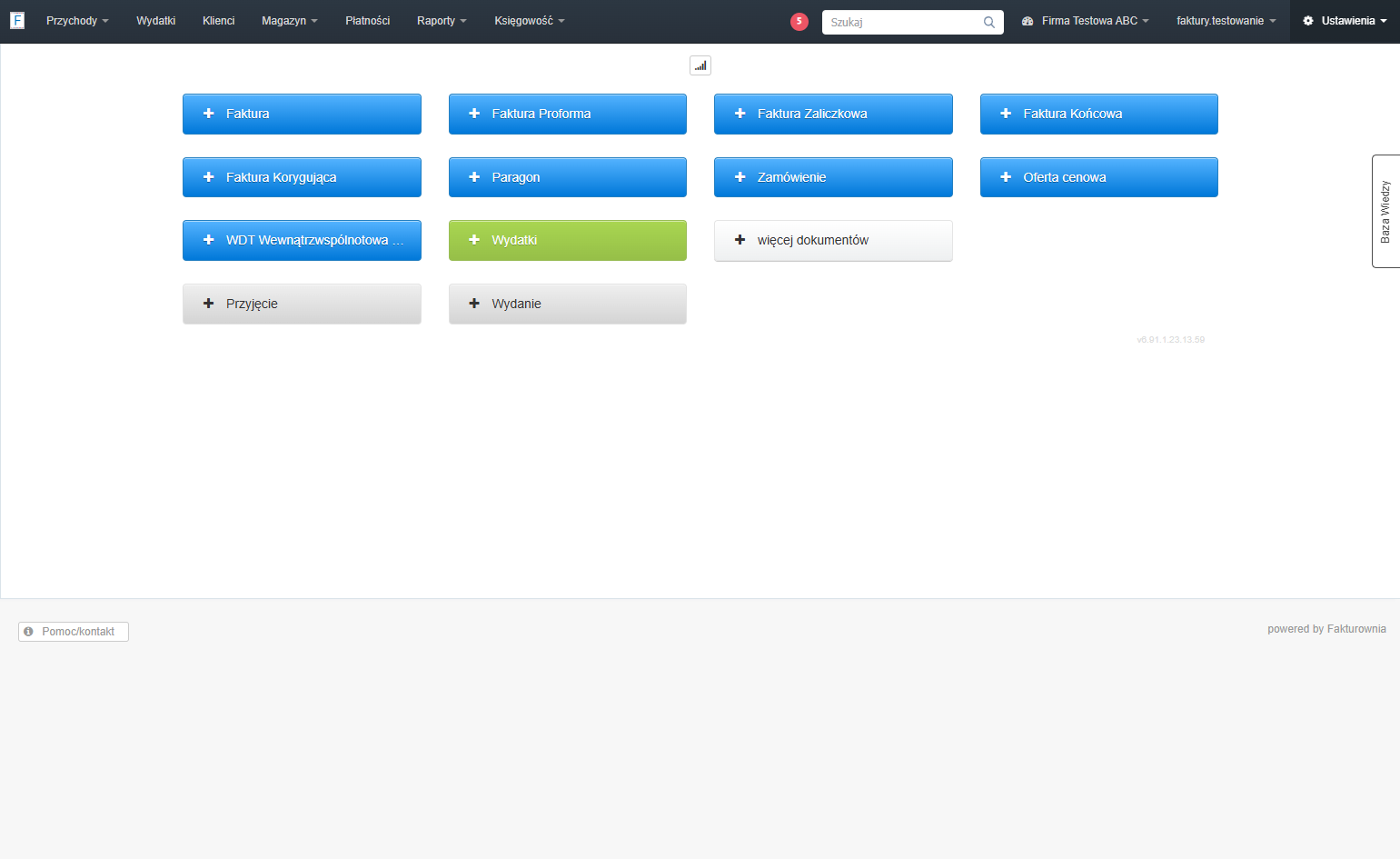Add a new Zamówienie
This screenshot has height=859, width=1400.
pyautogui.click(x=833, y=177)
